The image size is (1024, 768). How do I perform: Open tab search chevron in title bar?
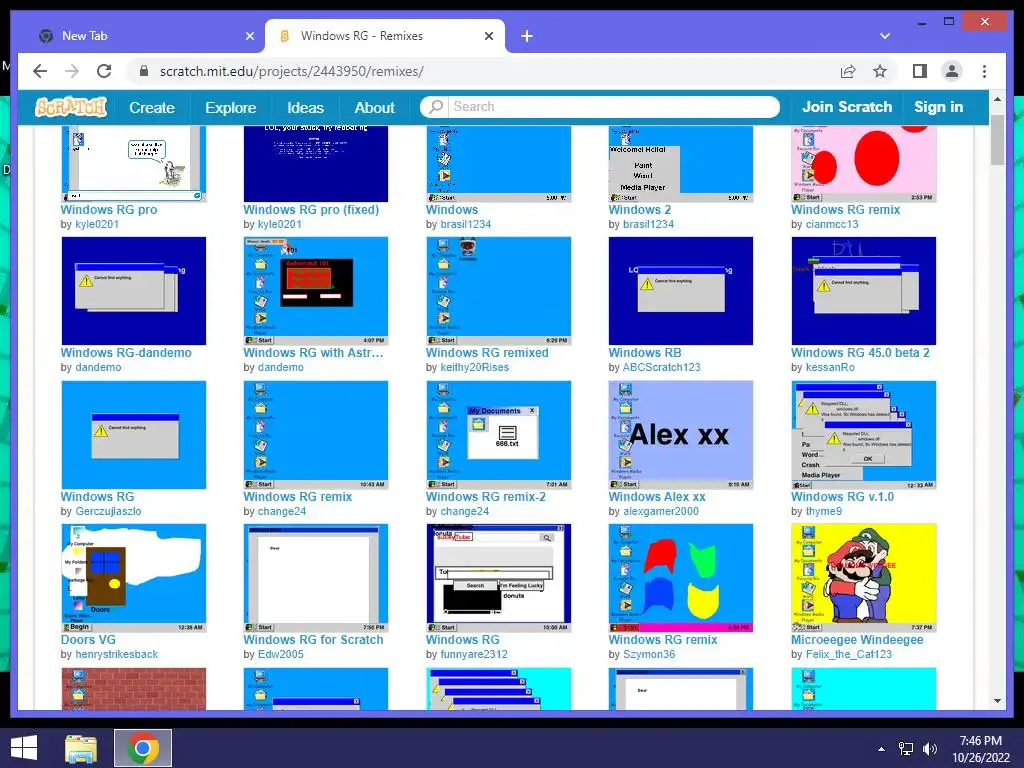pos(885,36)
